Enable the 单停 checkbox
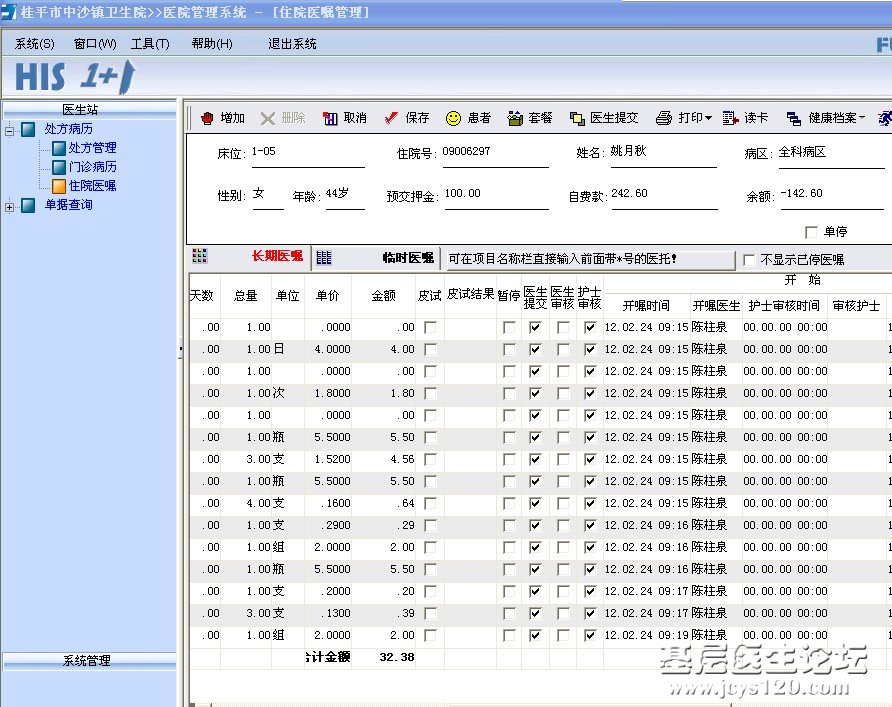Image resolution: width=892 pixels, height=707 pixels. pyautogui.click(x=811, y=232)
